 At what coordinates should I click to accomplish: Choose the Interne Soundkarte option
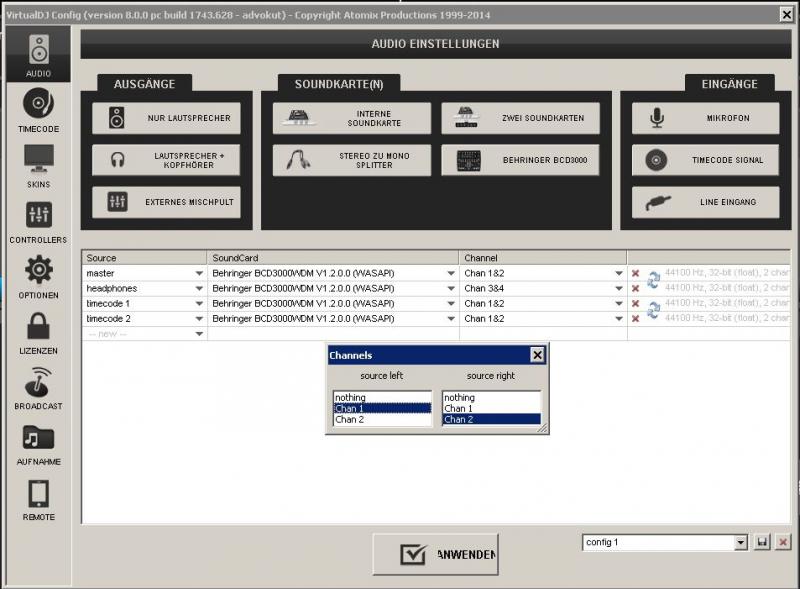(x=352, y=118)
